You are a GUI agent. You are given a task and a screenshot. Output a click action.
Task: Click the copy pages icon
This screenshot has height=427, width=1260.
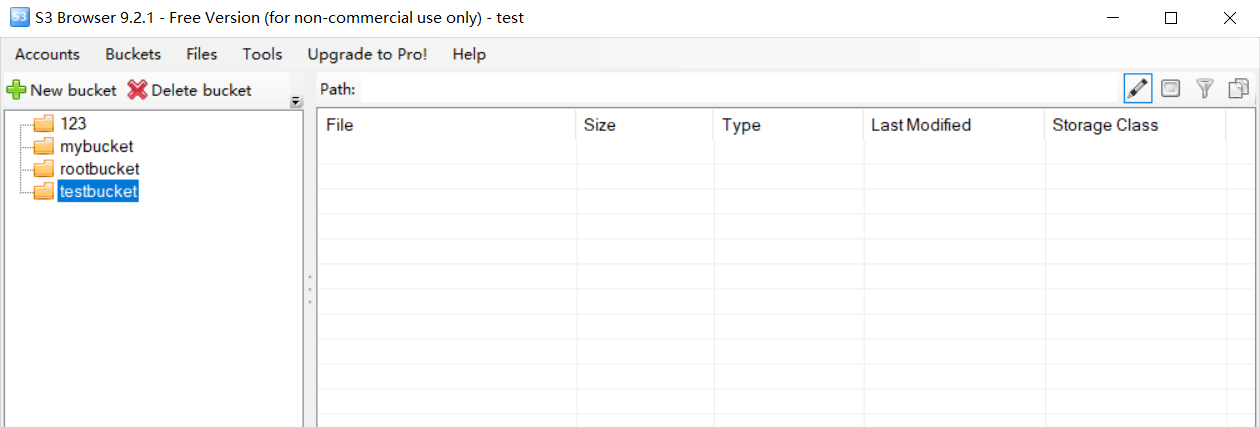pos(1238,88)
